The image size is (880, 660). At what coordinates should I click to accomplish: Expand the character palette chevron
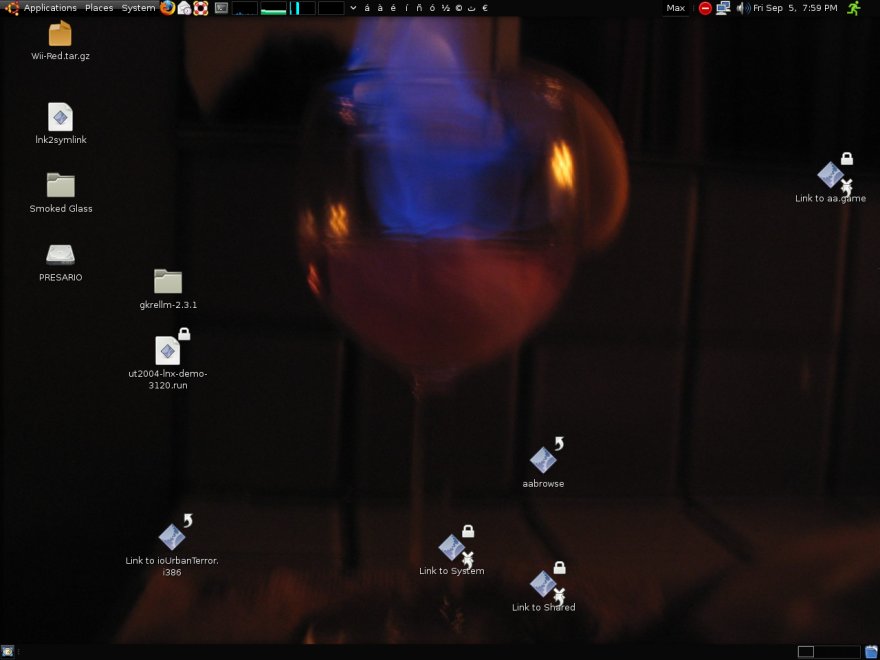353,8
